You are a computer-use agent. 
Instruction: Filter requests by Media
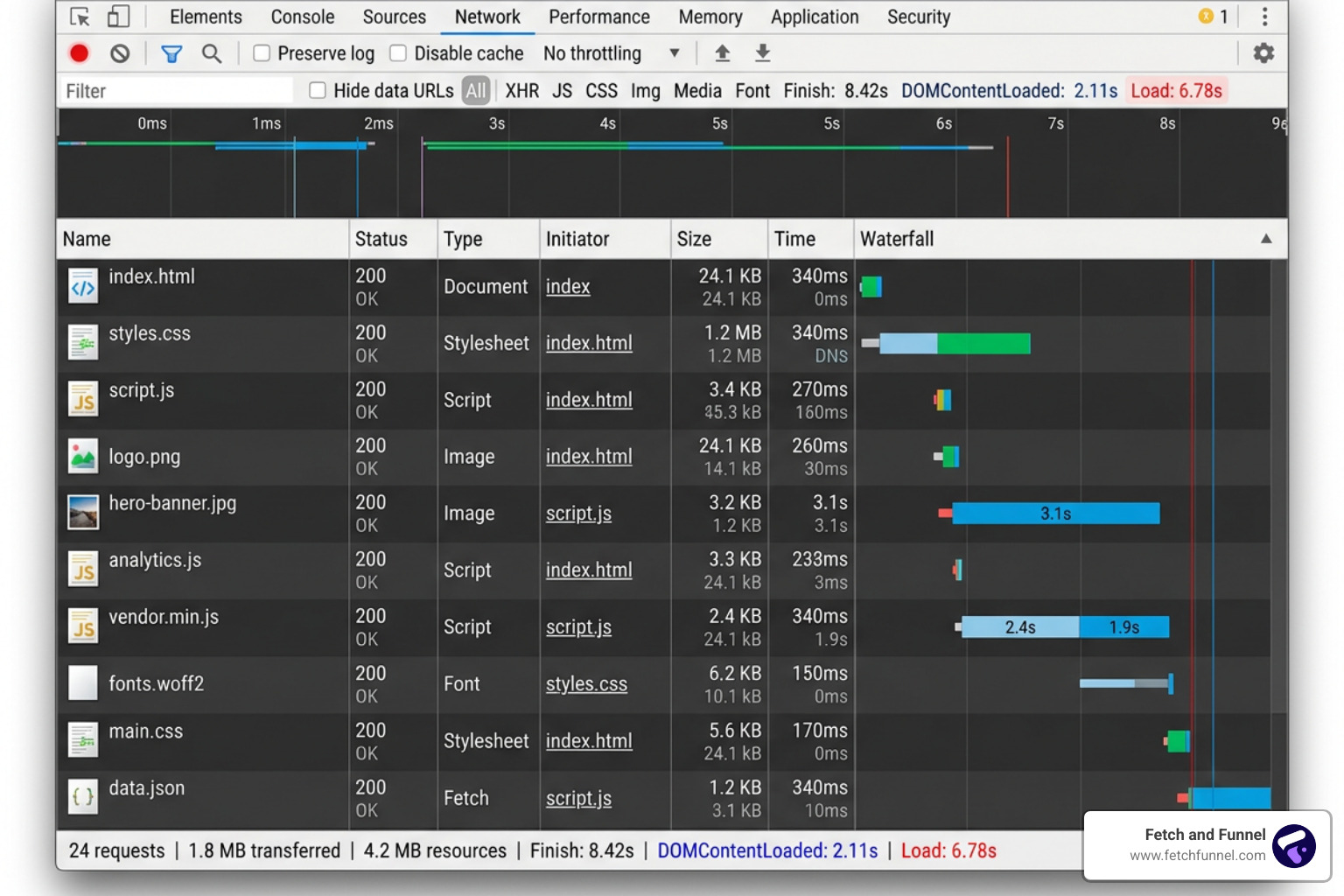tap(698, 91)
